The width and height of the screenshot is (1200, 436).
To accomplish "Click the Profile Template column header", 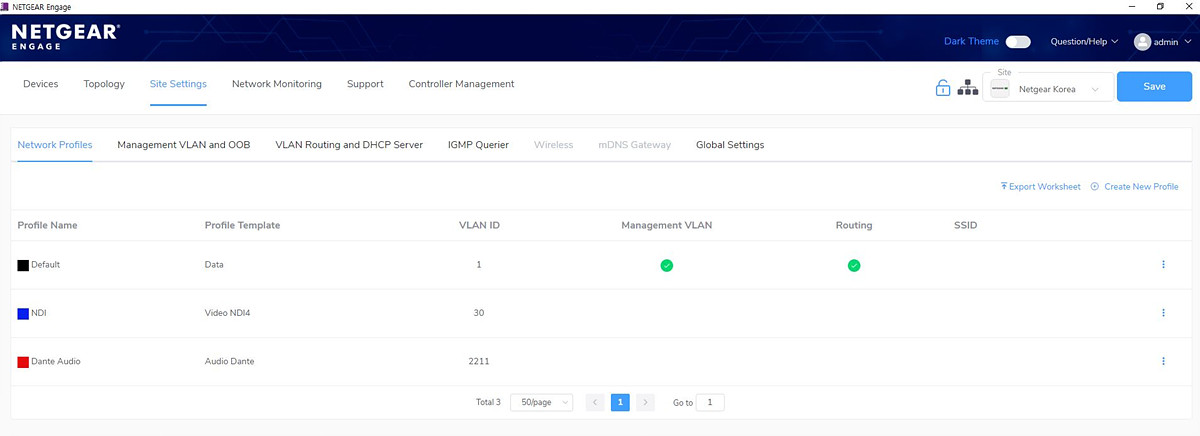I will 242,225.
